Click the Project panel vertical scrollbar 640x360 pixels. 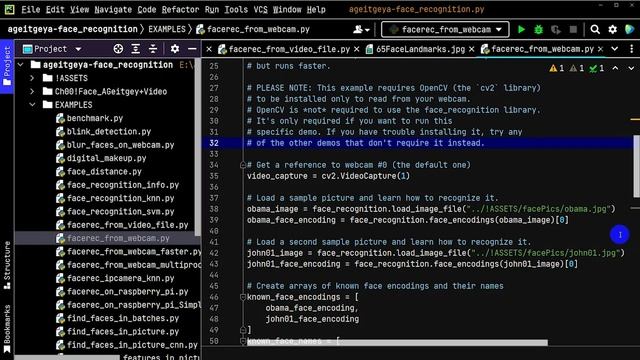click(198, 147)
